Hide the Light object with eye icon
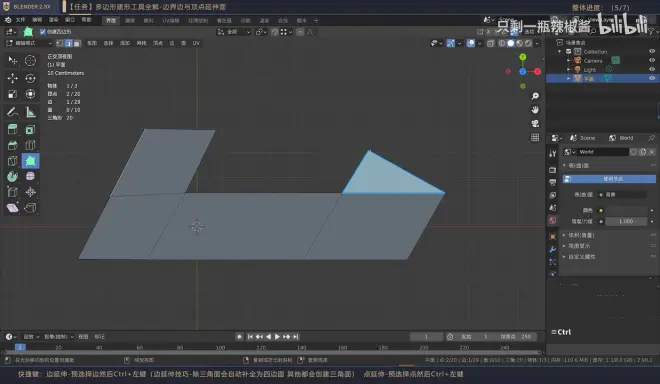 tap(652, 69)
